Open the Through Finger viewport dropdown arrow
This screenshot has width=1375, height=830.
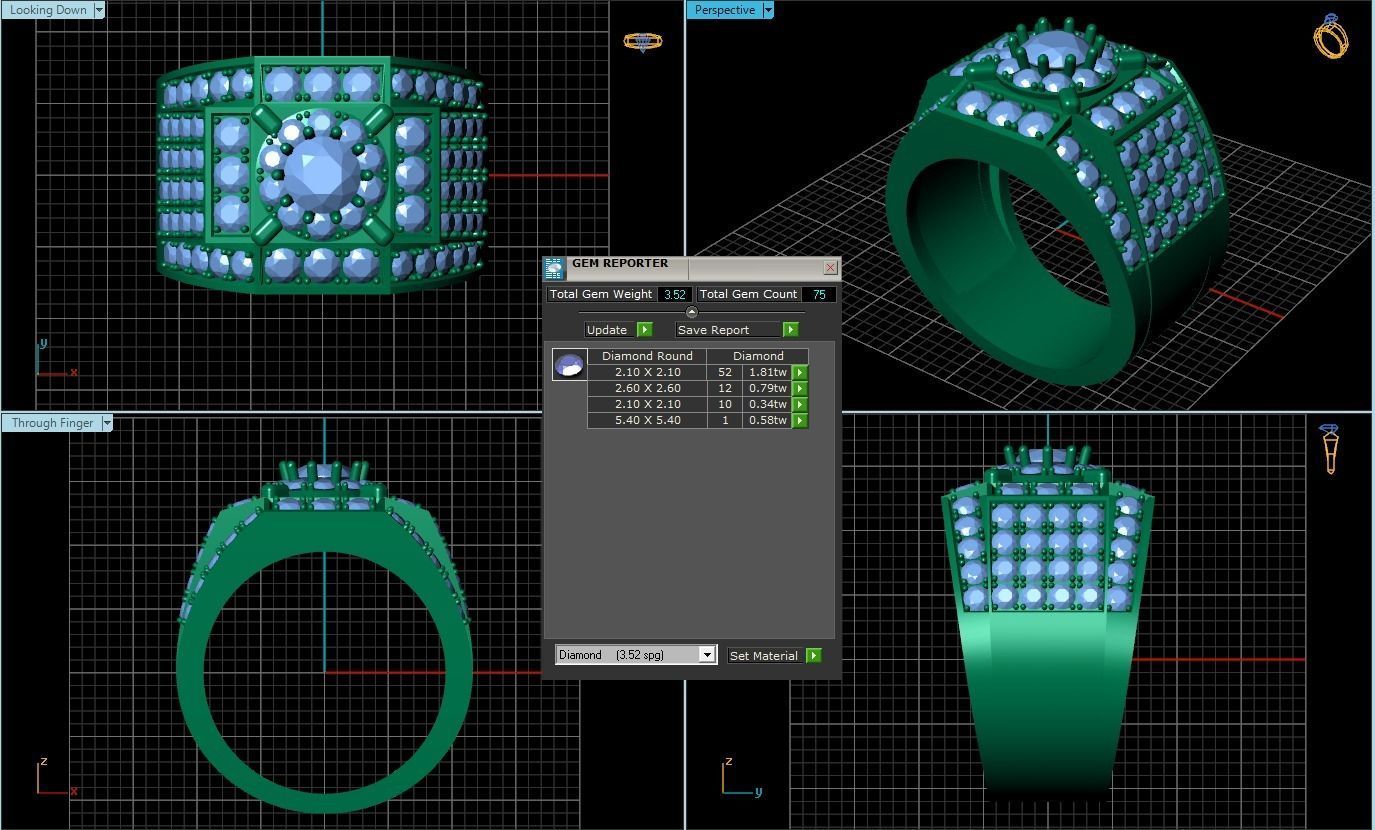tap(107, 423)
